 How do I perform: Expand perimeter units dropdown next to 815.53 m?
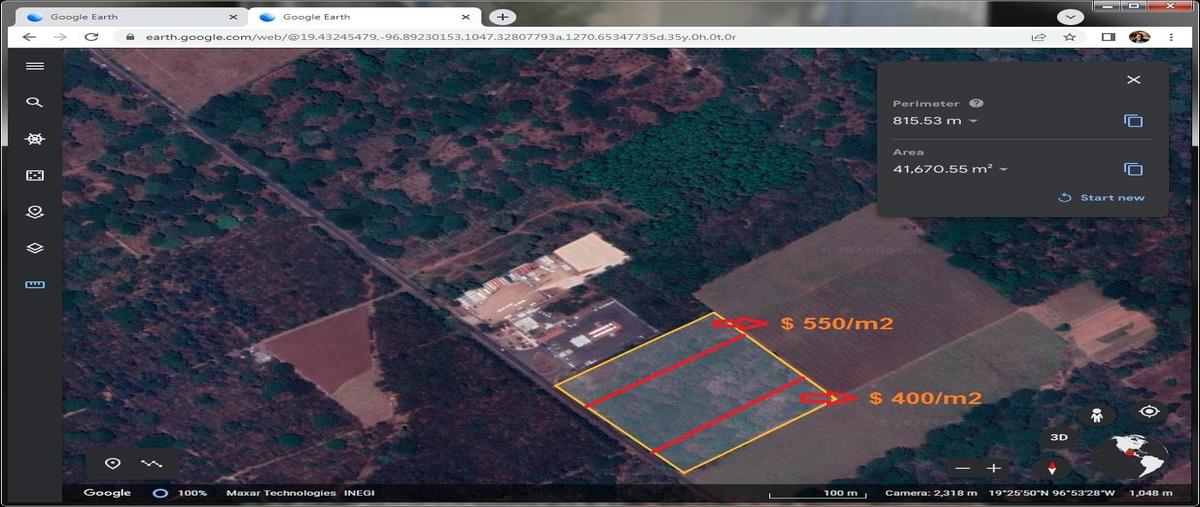point(974,121)
